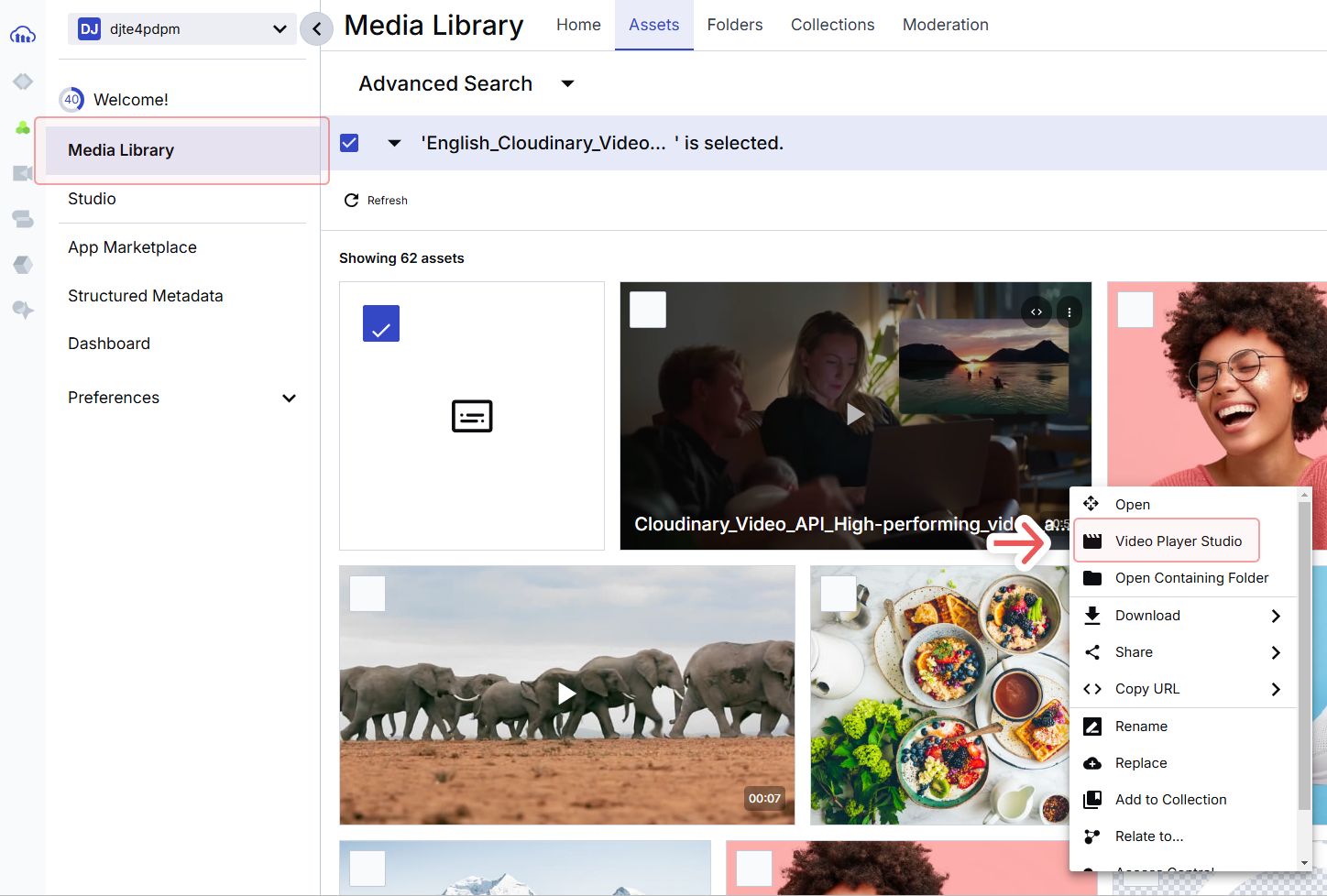Choose Open Containing Folder menu entry
1327x896 pixels.
click(1183, 578)
